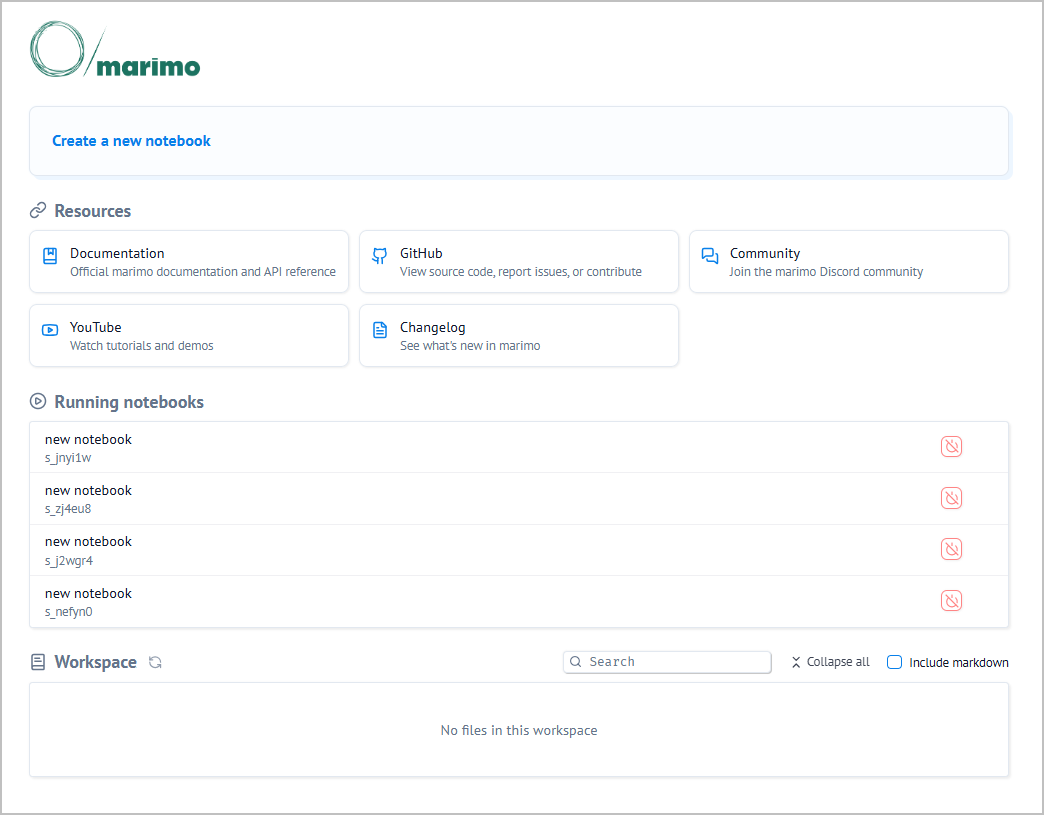Click the Changelog document icon
The height and width of the screenshot is (815, 1044).
point(380,330)
